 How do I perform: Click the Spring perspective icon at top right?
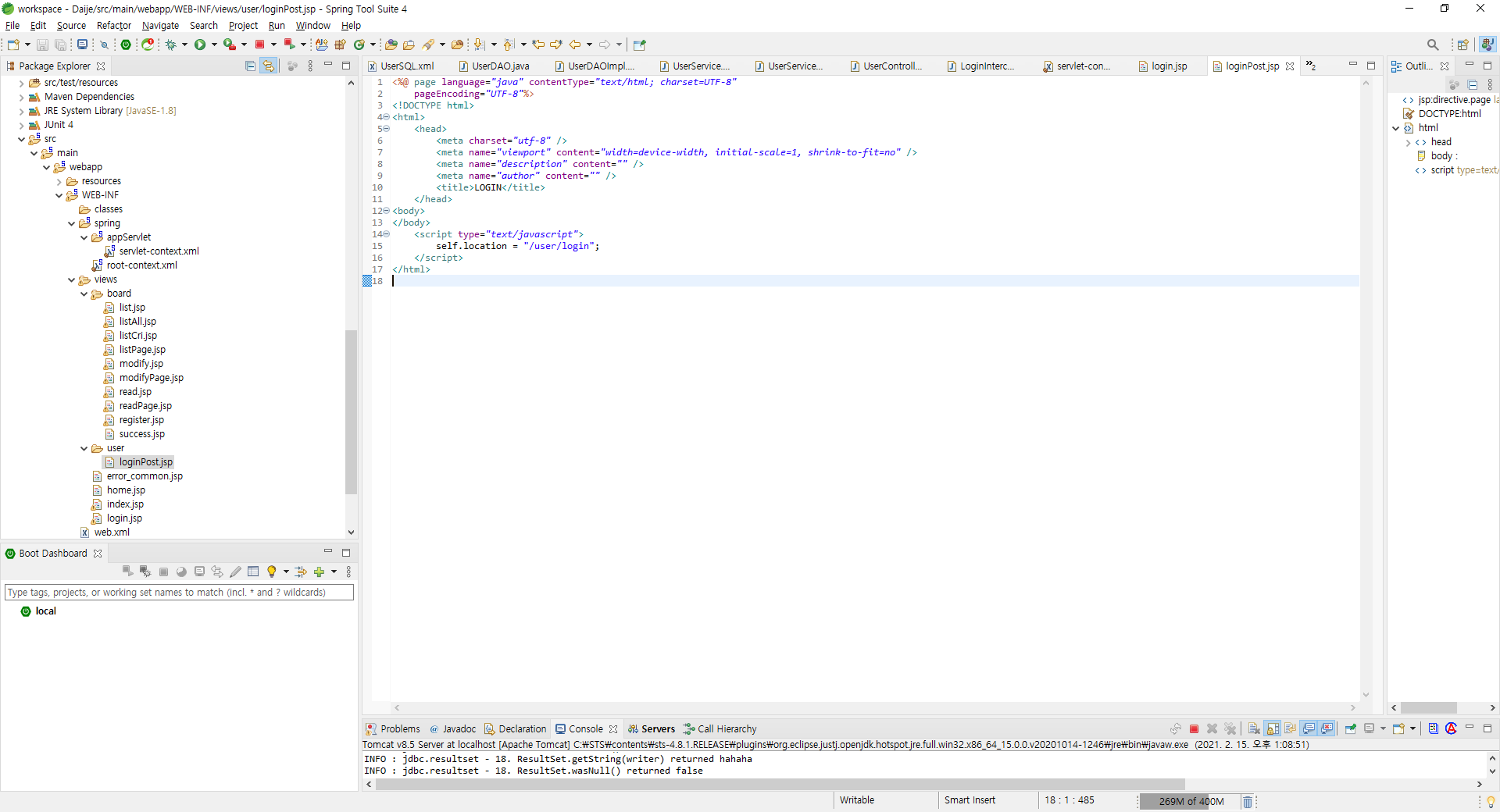click(1488, 45)
